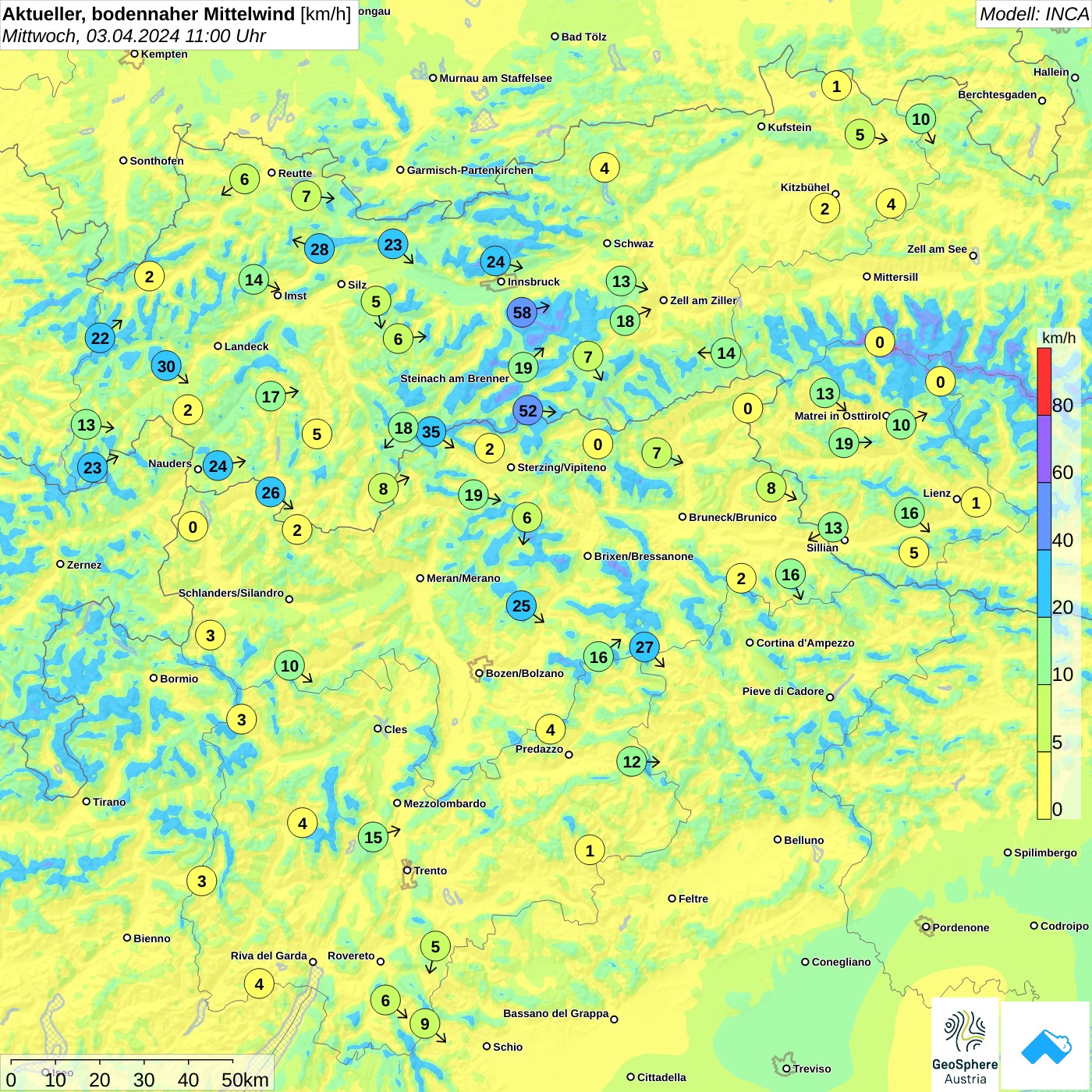Click the Innsbruck city label

click(534, 282)
